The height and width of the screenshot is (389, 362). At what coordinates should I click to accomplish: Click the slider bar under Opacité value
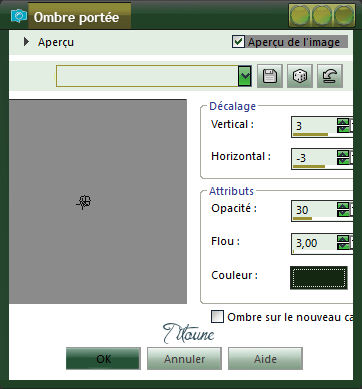[x=302, y=219]
